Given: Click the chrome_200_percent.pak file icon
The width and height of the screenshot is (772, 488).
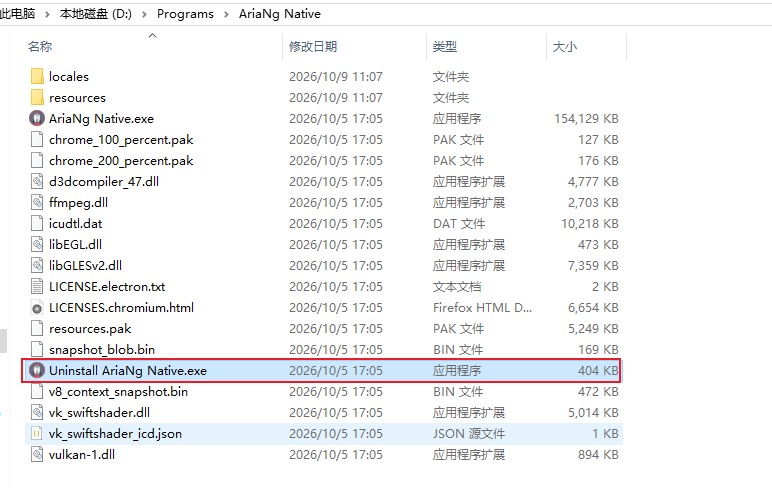Looking at the screenshot, I should coord(37,161).
